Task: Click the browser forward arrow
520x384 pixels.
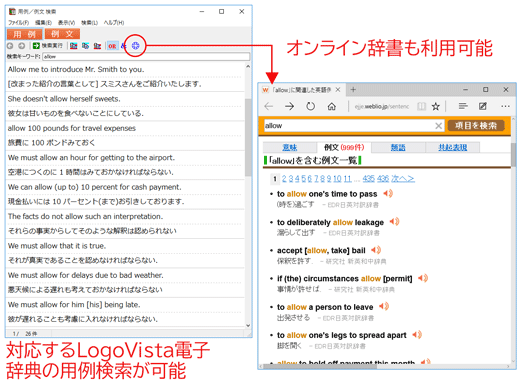Action: (290, 106)
